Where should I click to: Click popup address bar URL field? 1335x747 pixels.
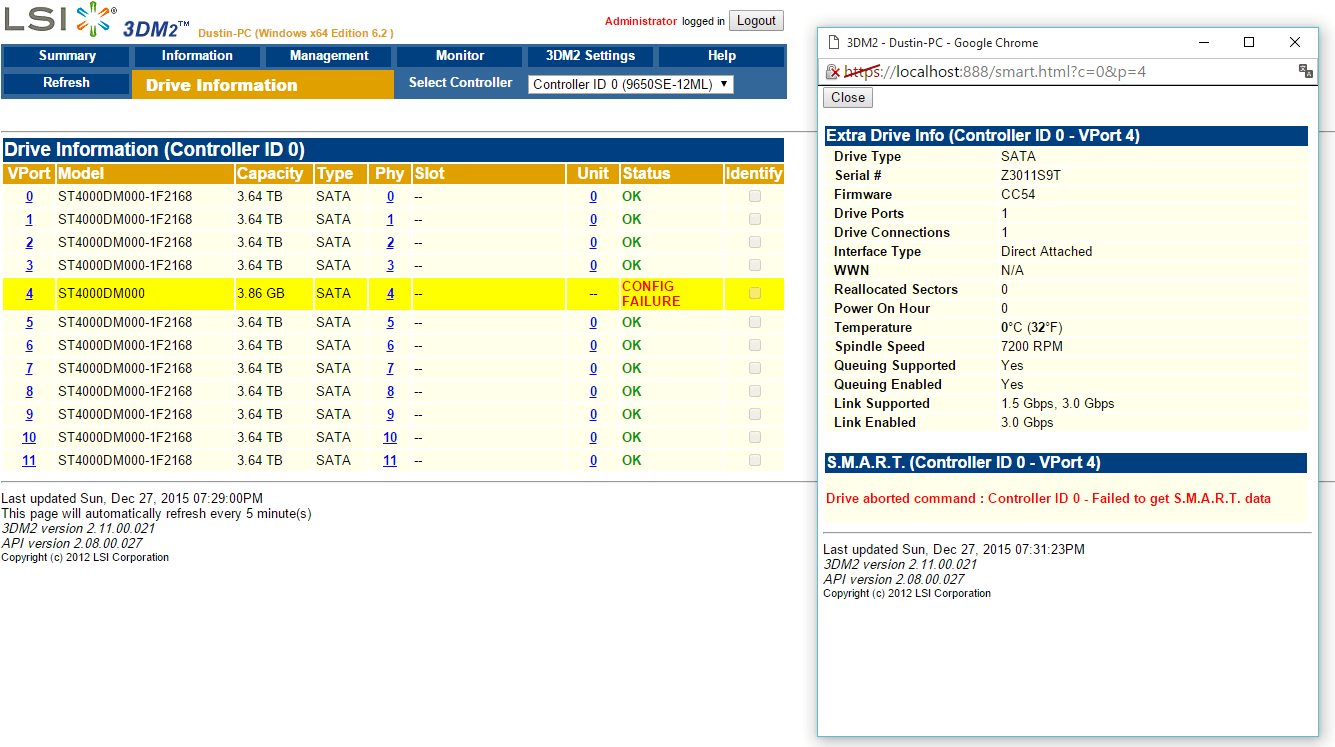point(1066,72)
